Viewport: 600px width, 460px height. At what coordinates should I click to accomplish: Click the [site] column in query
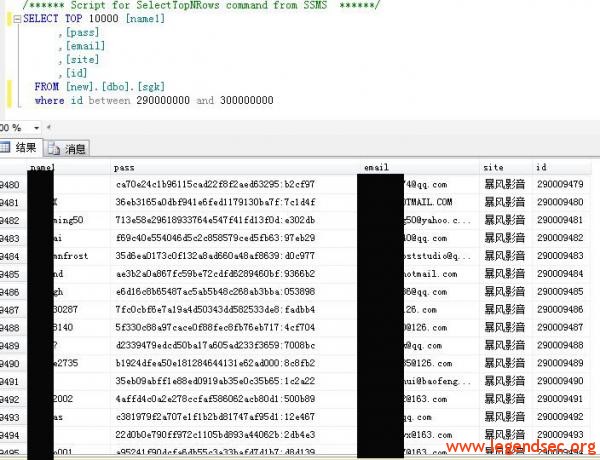point(82,60)
